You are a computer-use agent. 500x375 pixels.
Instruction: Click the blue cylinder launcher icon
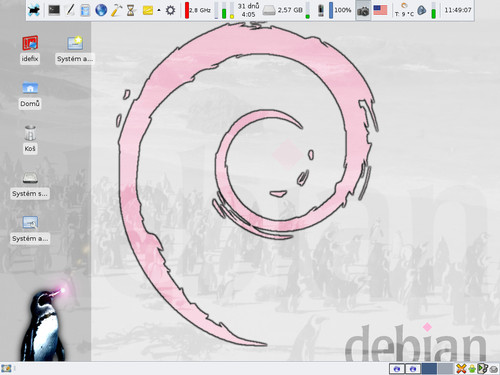click(85, 10)
